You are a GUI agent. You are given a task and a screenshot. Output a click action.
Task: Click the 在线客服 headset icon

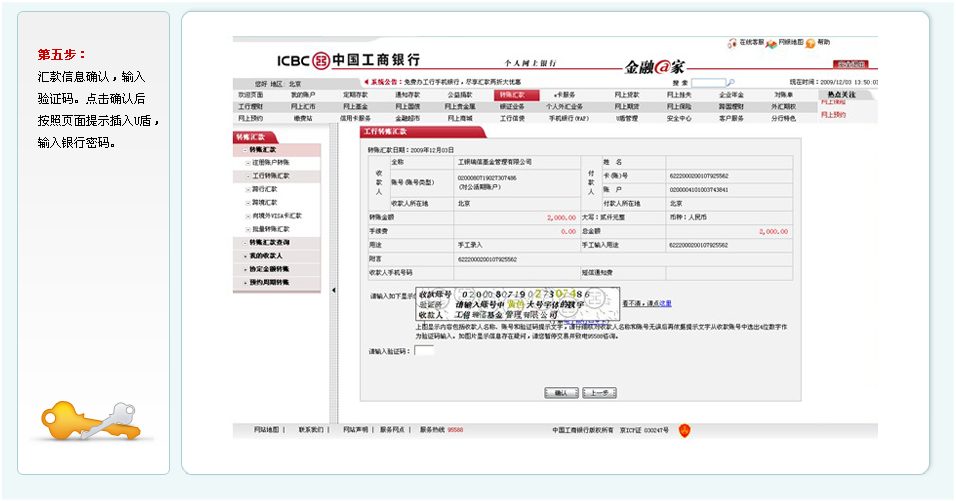tap(732, 43)
